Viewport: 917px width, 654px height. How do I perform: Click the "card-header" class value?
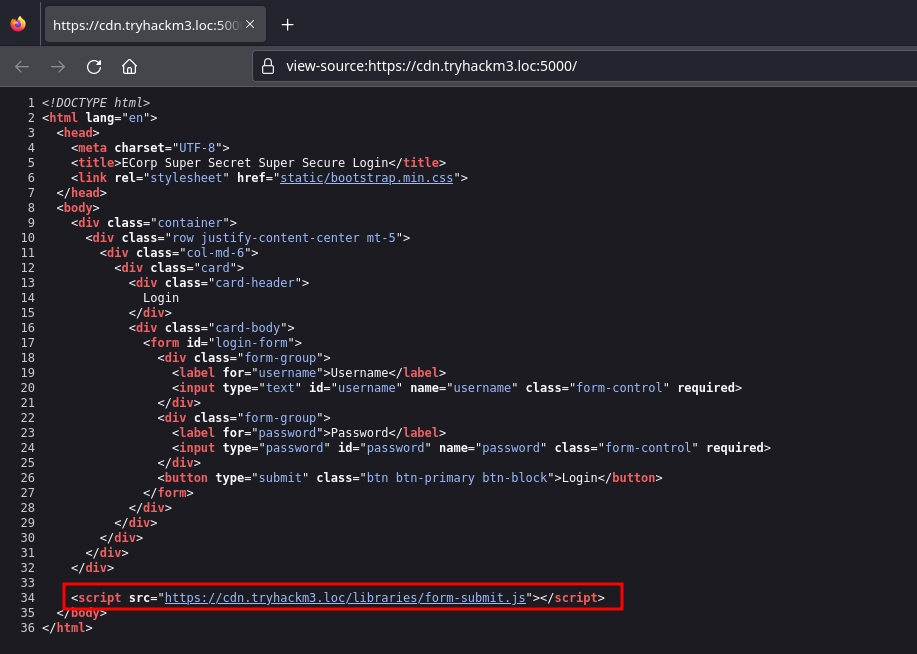(x=255, y=282)
